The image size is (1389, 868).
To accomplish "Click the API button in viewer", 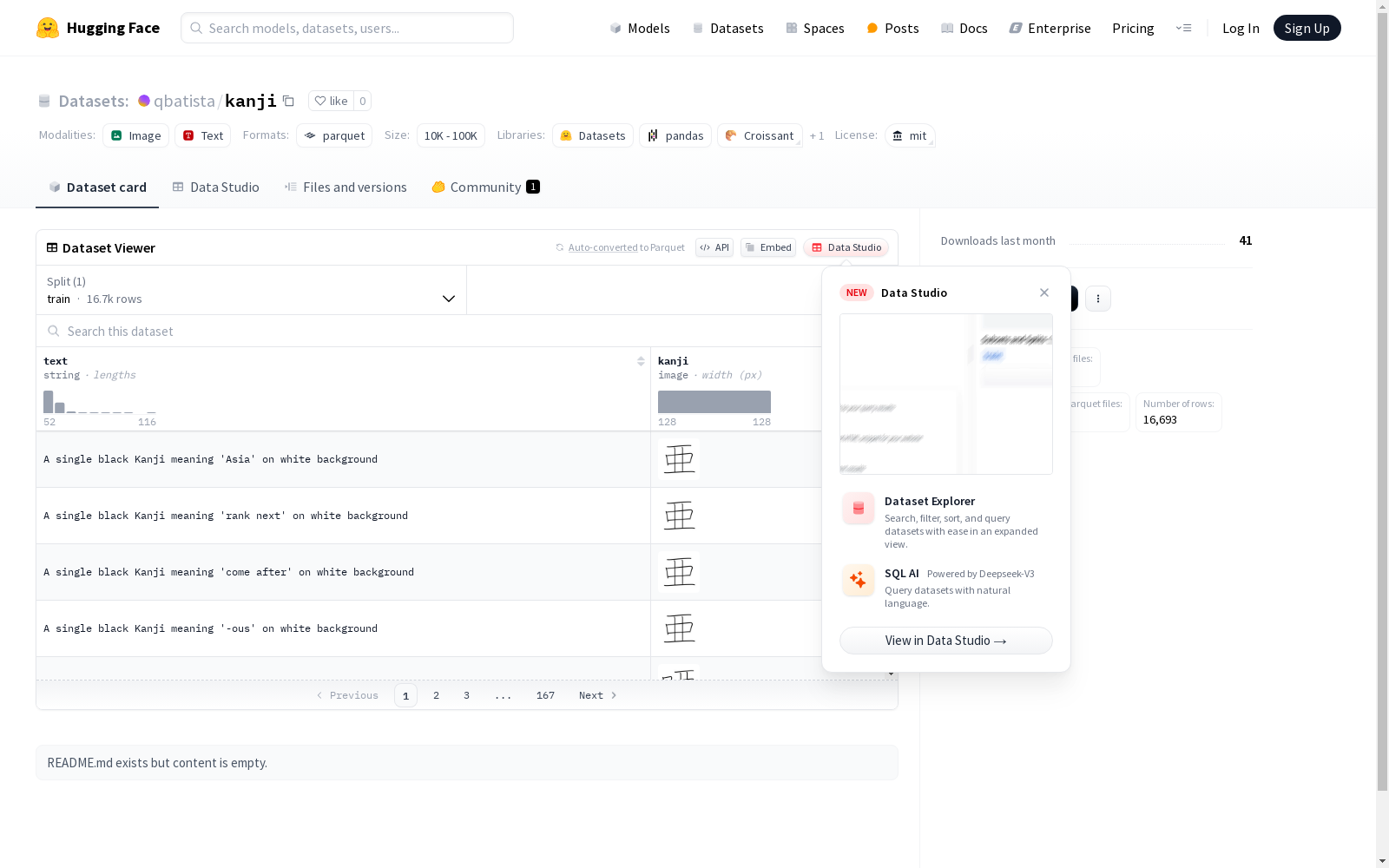I will tap(714, 247).
